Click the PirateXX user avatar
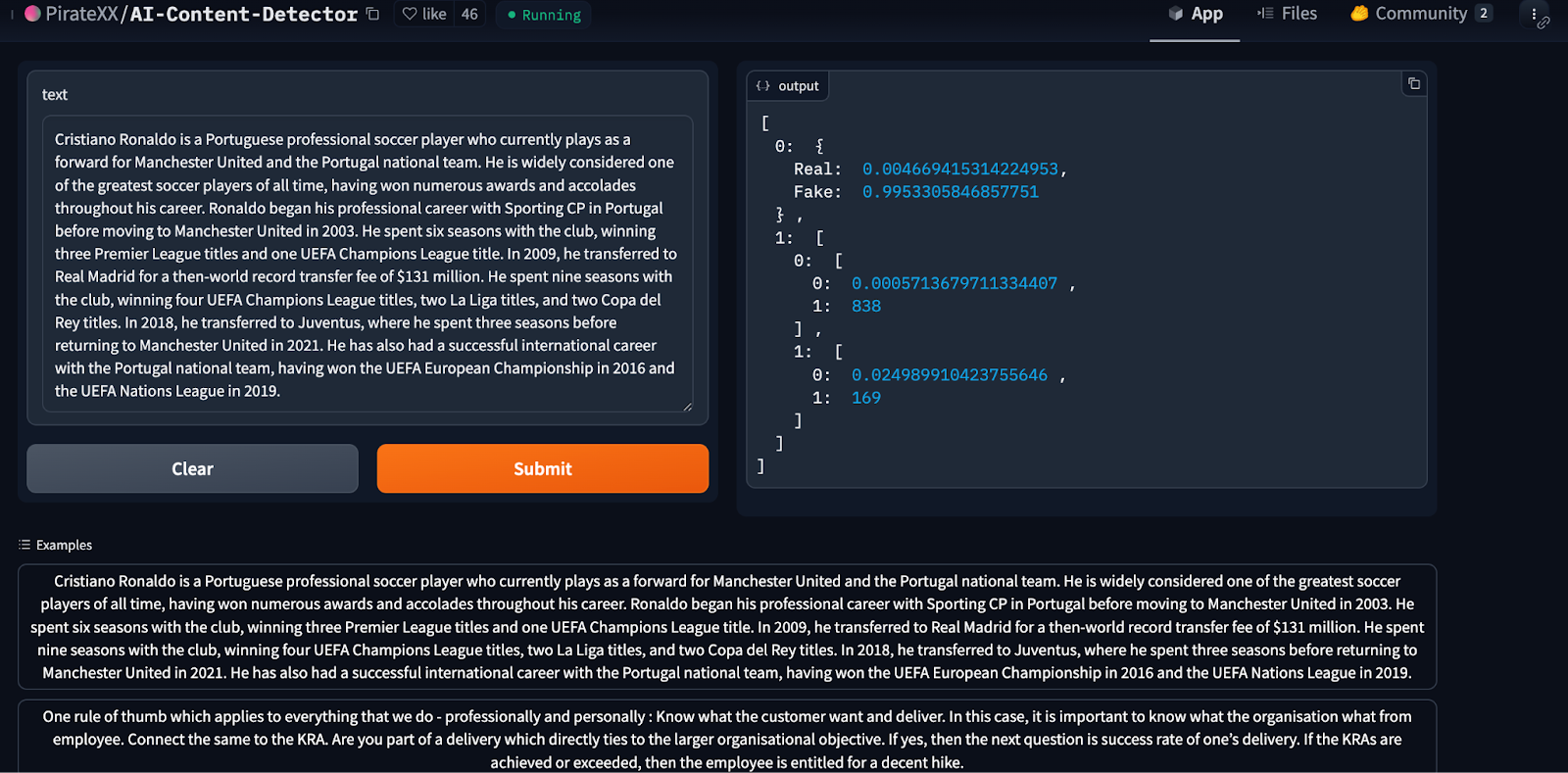 pos(32,14)
